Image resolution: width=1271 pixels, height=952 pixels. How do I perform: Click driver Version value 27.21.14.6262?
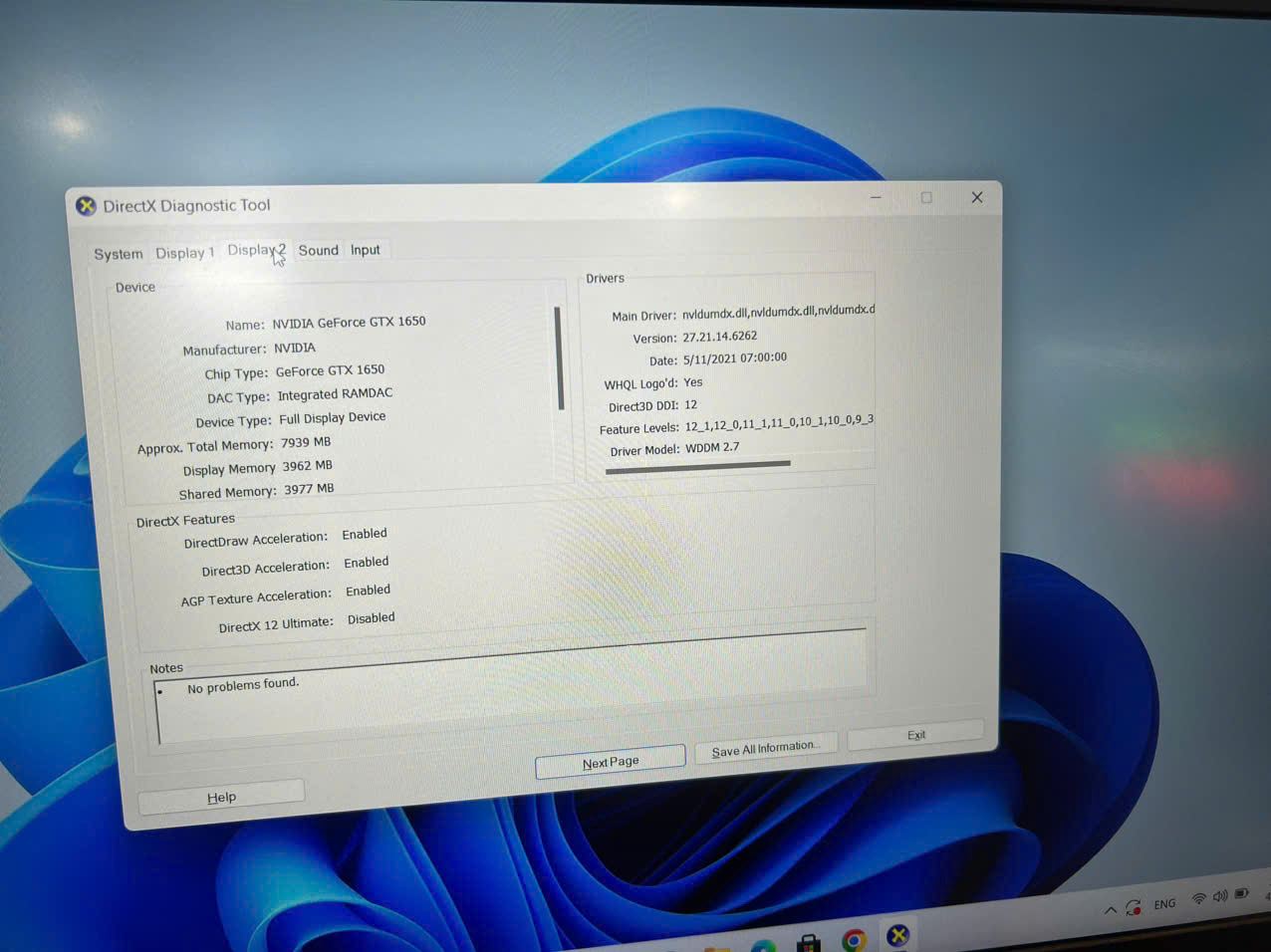[719, 337]
